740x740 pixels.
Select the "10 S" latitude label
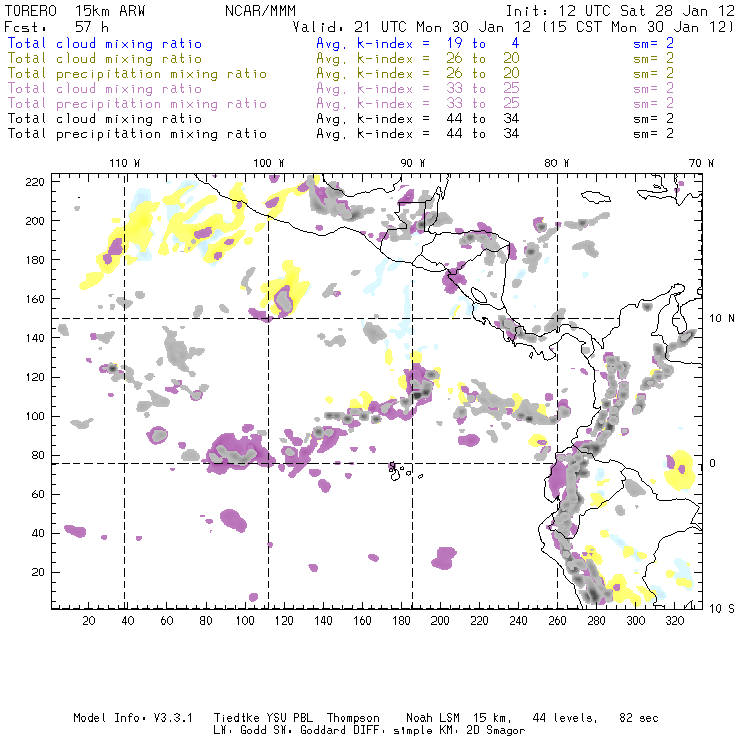pos(722,609)
